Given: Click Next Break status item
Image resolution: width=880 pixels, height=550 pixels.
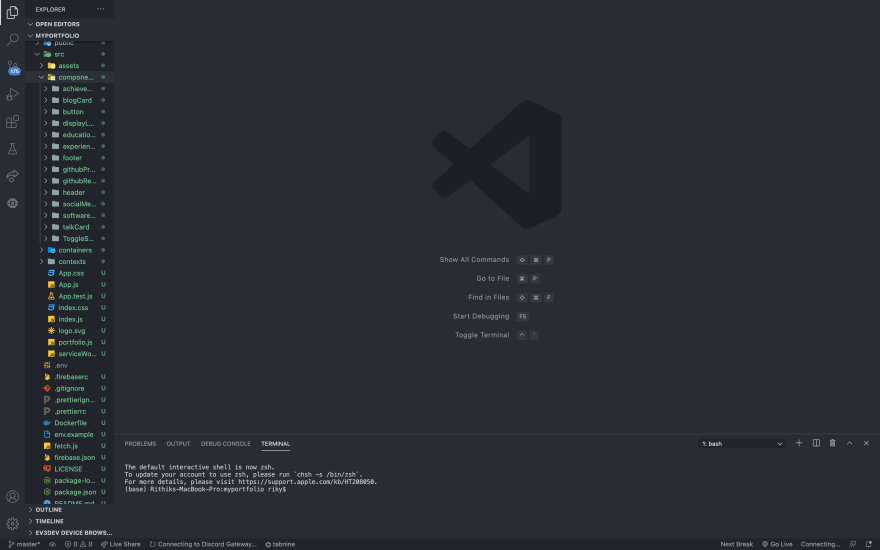Looking at the screenshot, I should coord(736,544).
